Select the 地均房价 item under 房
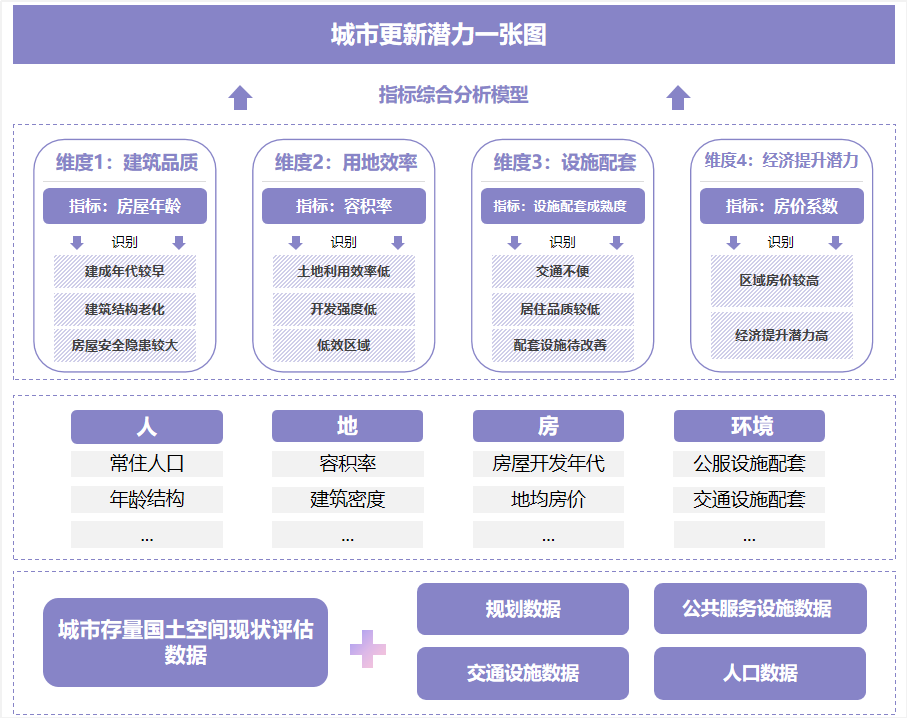Image resolution: width=907 pixels, height=718 pixels. [548, 499]
